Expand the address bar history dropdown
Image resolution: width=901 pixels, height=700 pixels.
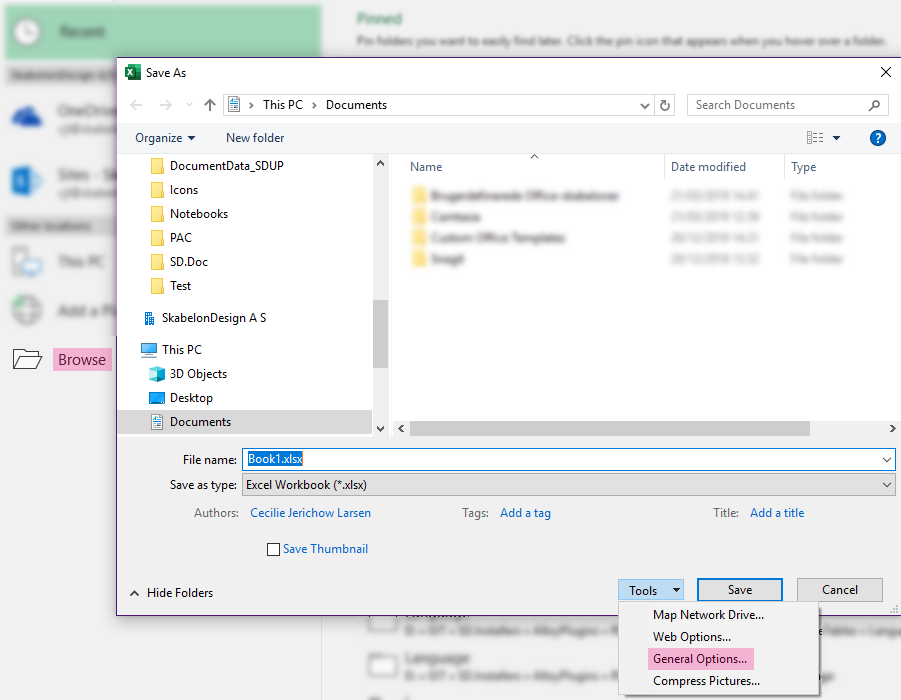[x=645, y=105]
